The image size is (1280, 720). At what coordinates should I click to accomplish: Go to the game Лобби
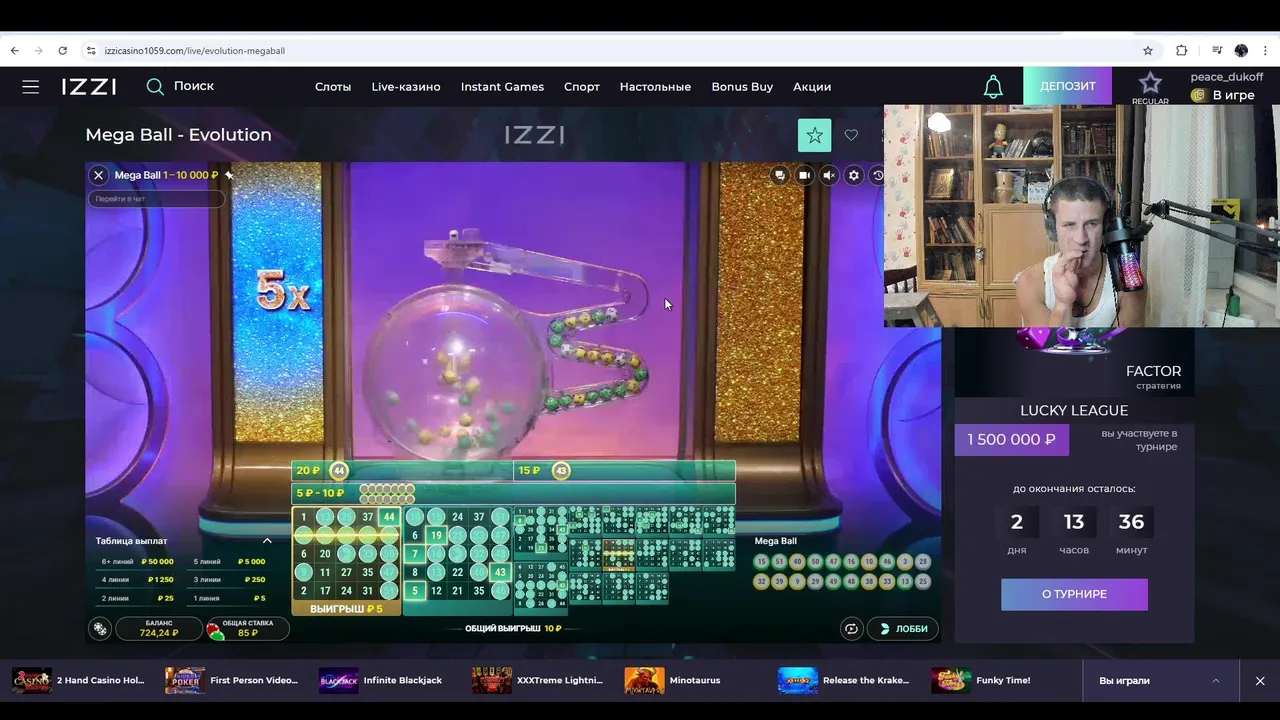902,629
